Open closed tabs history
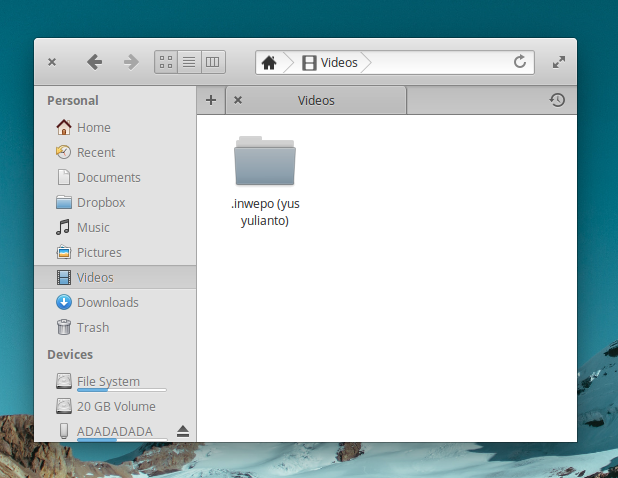Viewport: 618px width, 478px height. tap(557, 100)
